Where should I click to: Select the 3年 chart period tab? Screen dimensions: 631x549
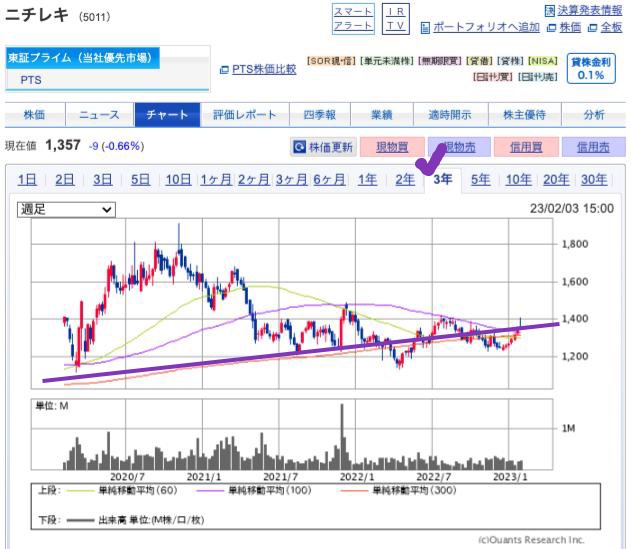click(x=443, y=180)
